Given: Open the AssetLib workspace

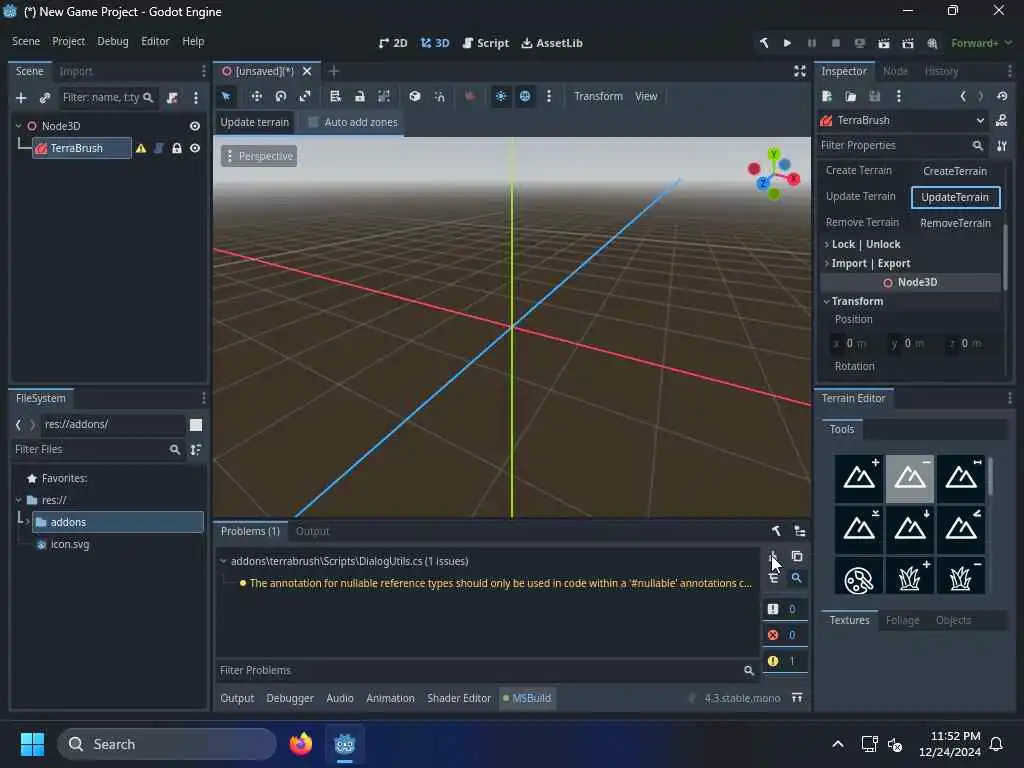Looking at the screenshot, I should point(552,43).
